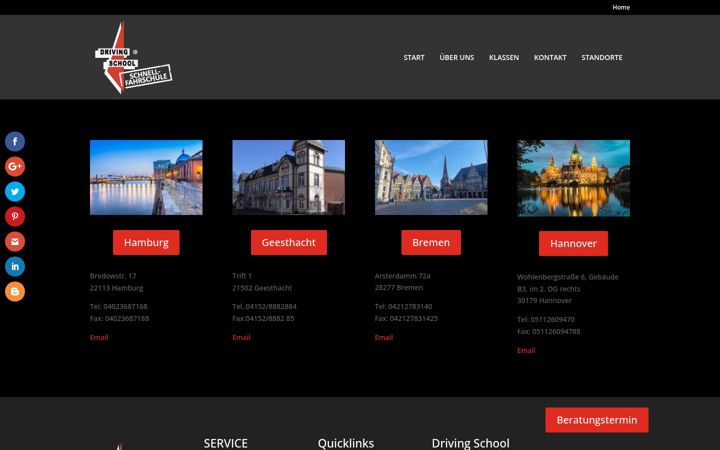Click the Arsterdamm 72a address line
720x450 pixels.
[x=402, y=276]
